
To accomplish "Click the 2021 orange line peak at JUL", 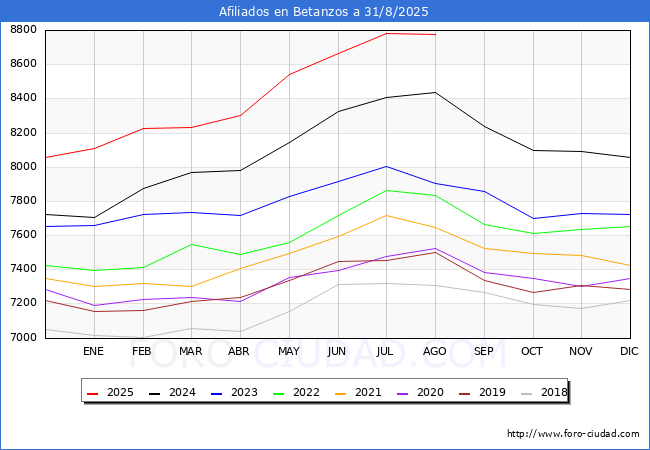I will click(386, 215).
